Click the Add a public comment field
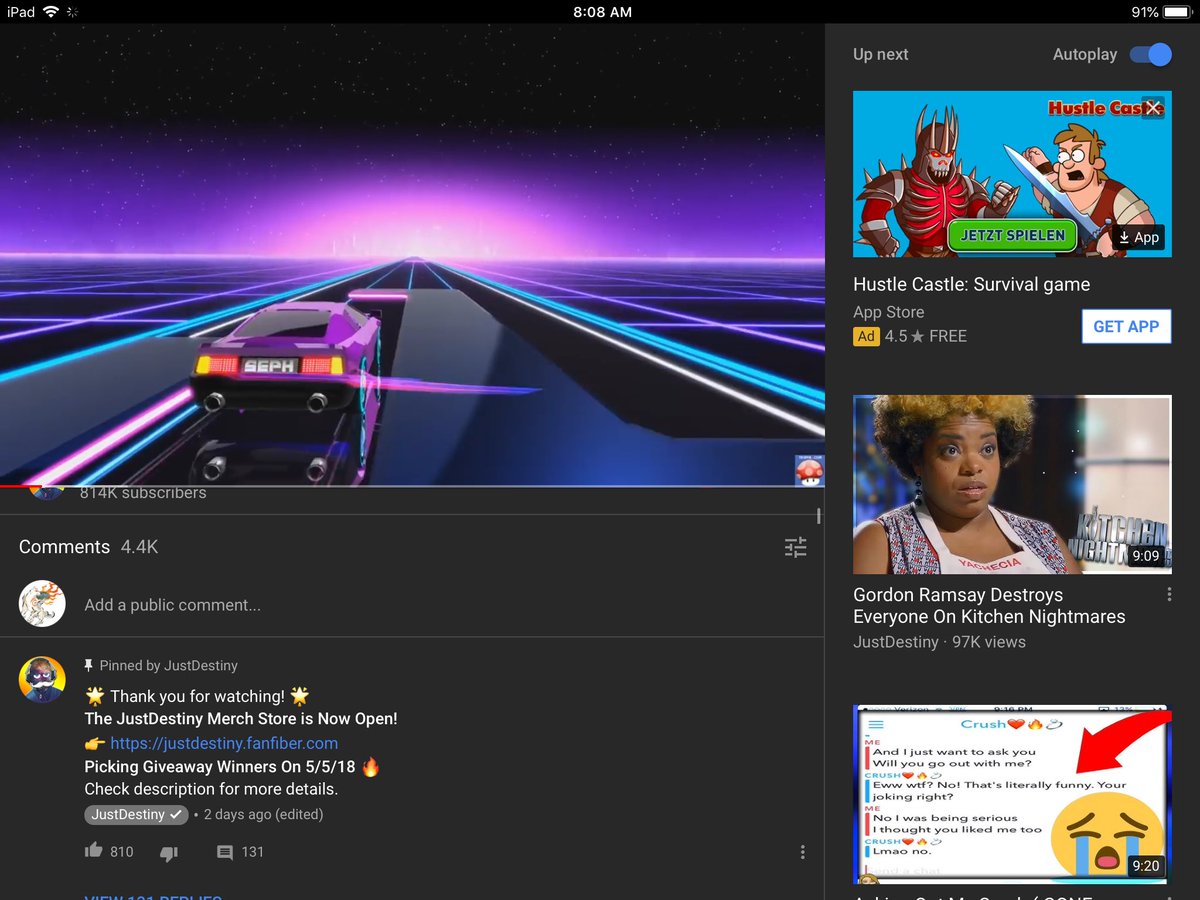The width and height of the screenshot is (1200, 900). (x=172, y=605)
